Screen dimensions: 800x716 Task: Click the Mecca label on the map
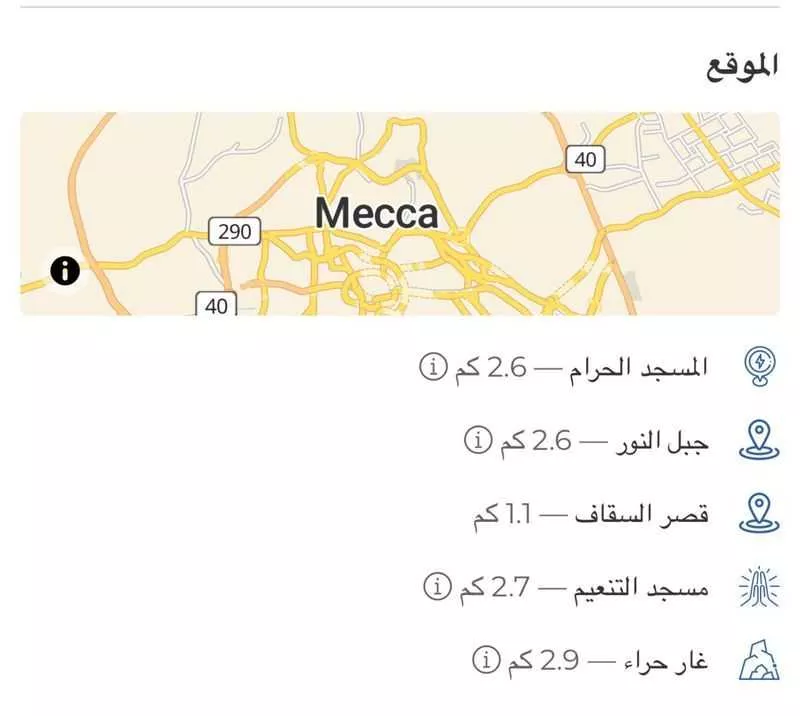[377, 212]
